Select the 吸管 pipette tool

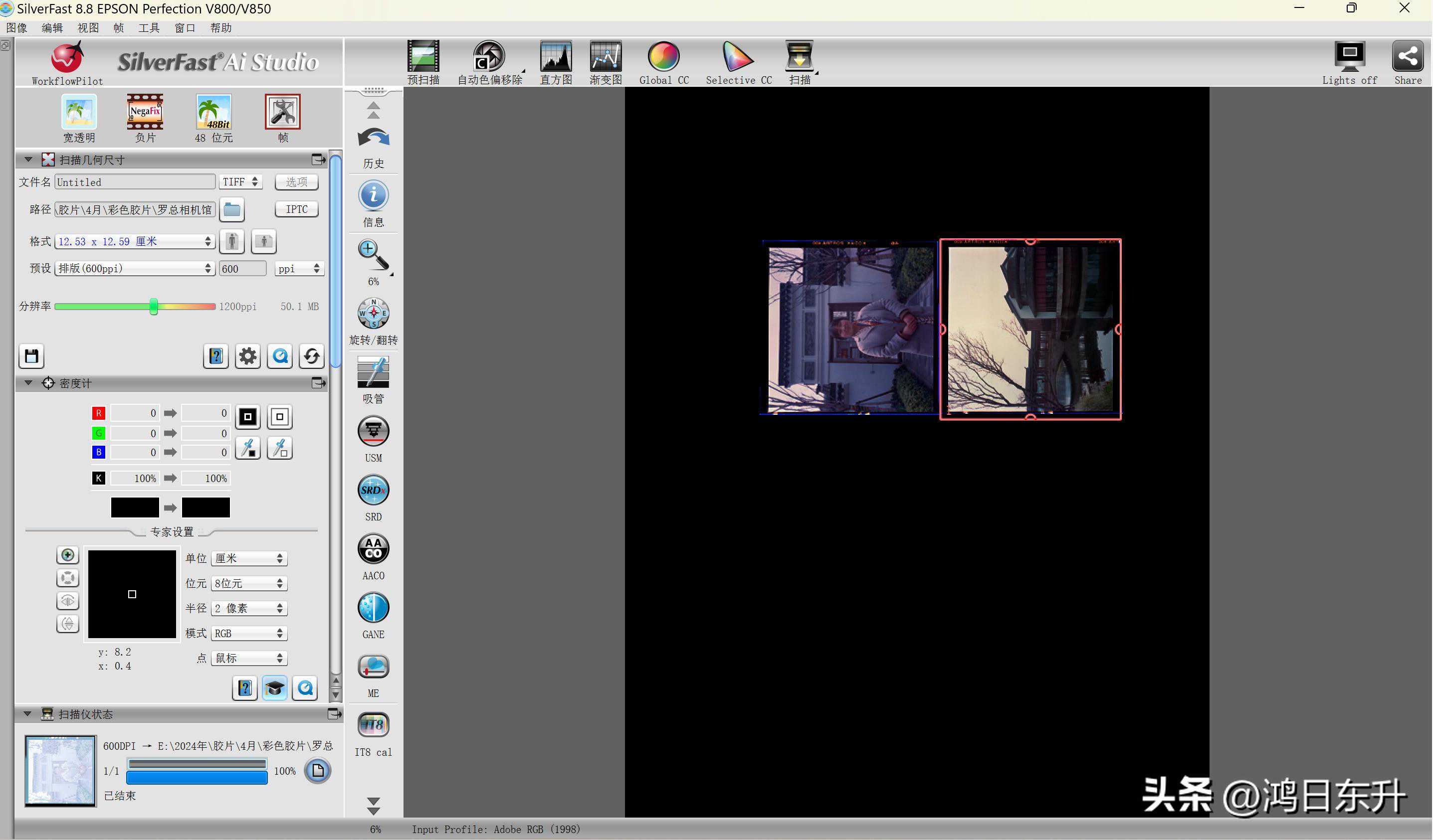pos(373,373)
